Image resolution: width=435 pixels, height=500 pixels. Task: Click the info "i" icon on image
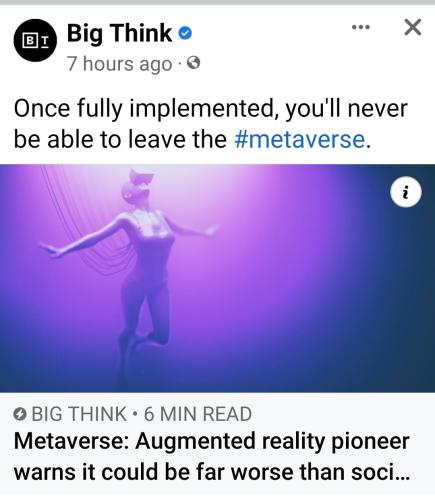coord(406,192)
